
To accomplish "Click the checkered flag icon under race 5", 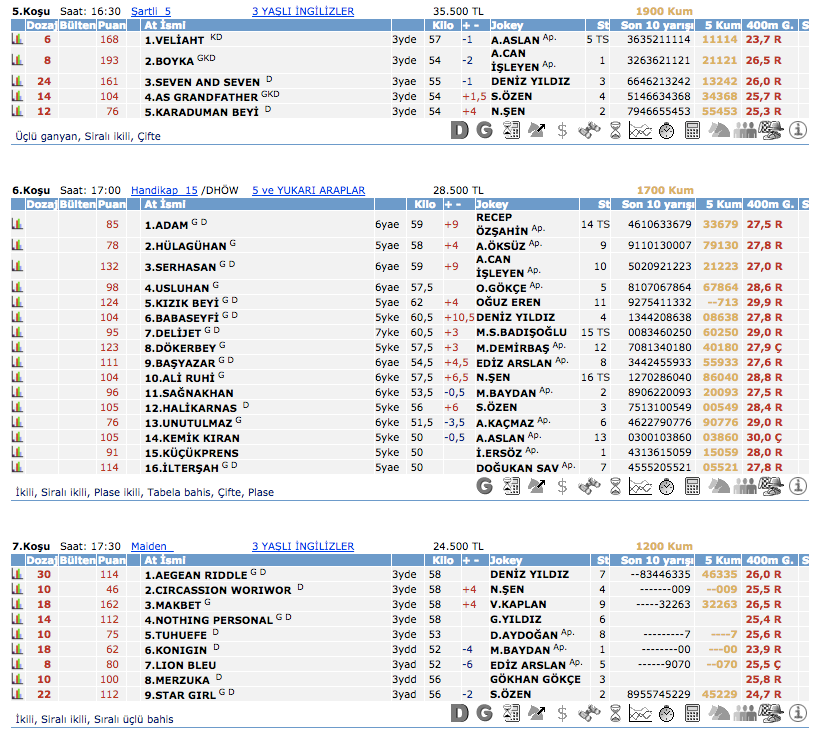I will 771,129.
